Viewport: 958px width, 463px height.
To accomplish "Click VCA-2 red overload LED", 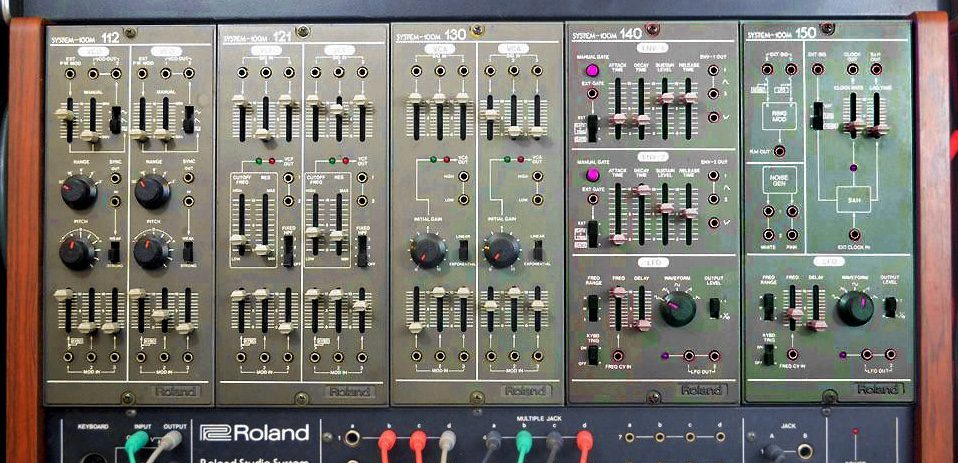I will tap(521, 159).
